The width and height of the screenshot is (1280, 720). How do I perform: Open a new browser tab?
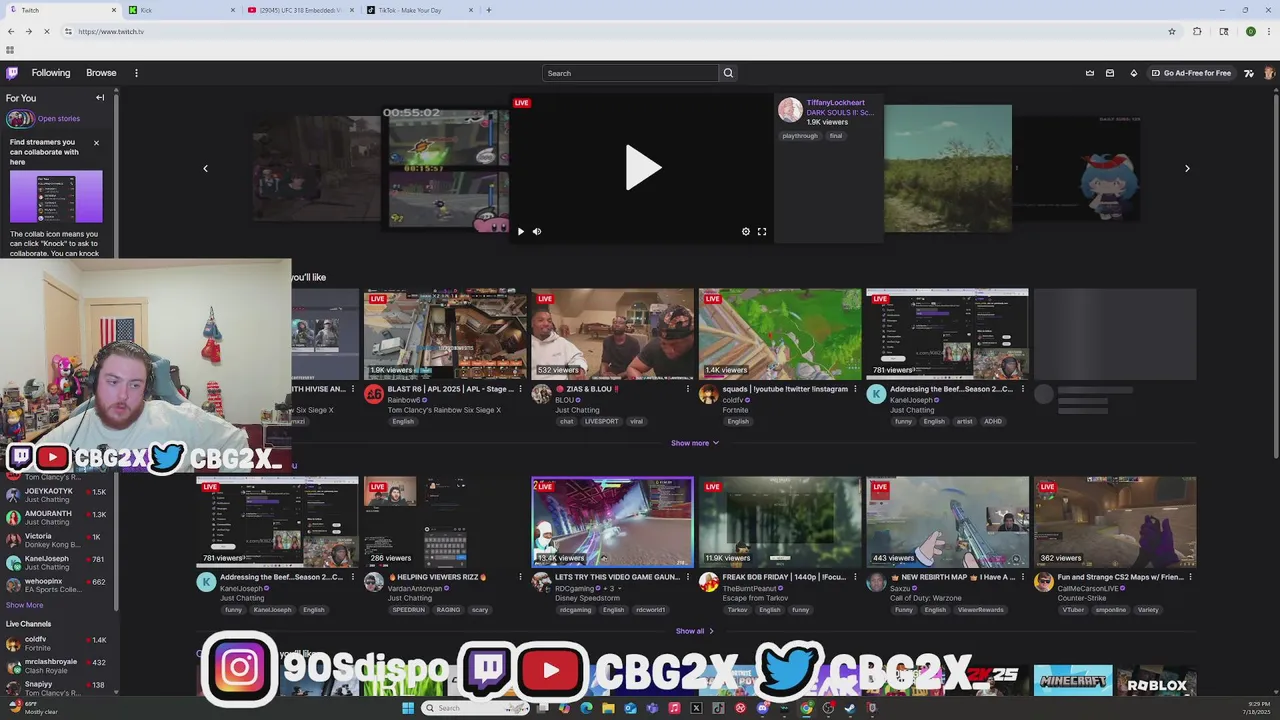(489, 10)
